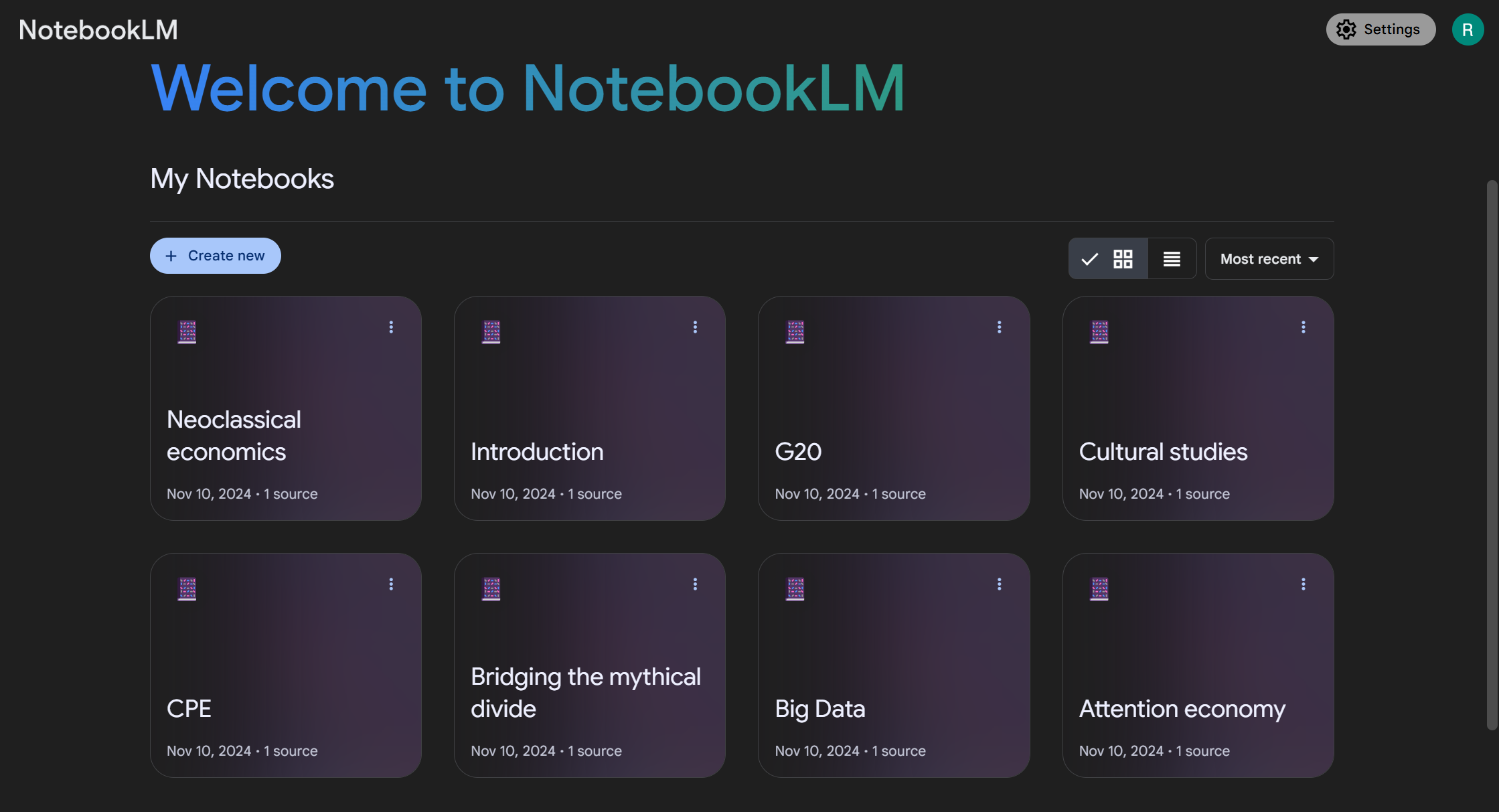Viewport: 1499px width, 812px height.
Task: Click the Welcome to NotebookLM heading
Action: pyautogui.click(x=528, y=88)
